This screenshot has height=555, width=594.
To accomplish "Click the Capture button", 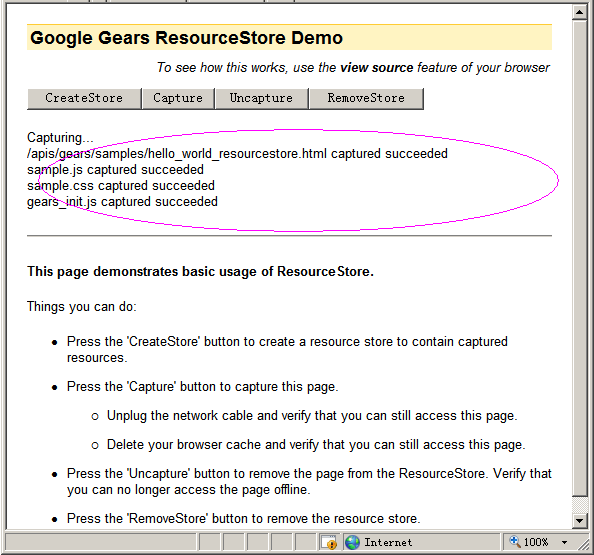I will coord(178,98).
